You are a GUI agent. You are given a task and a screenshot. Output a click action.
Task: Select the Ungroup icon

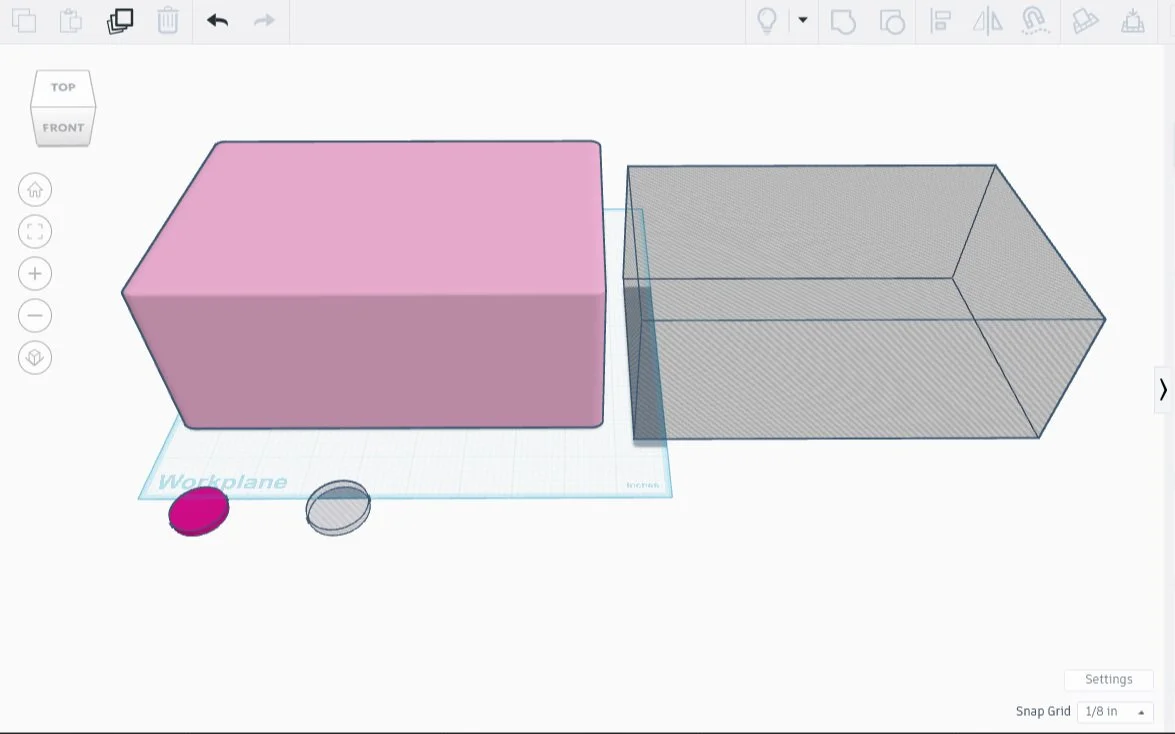pos(892,21)
